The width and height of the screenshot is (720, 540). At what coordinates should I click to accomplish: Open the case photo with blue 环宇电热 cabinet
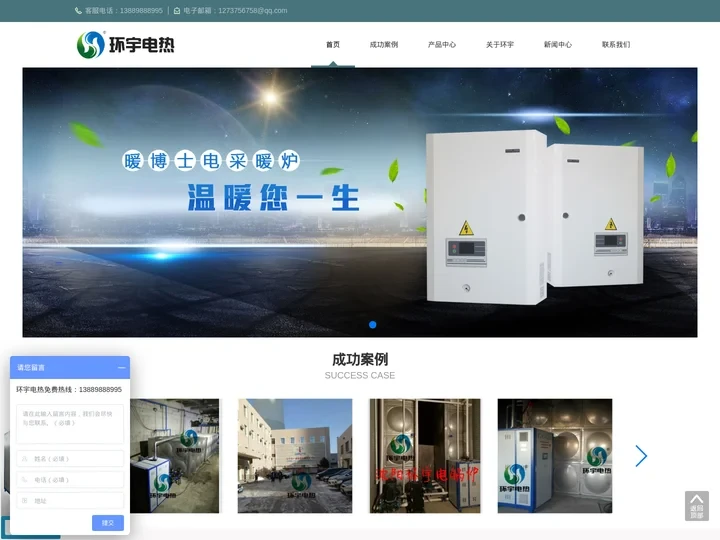click(555, 456)
